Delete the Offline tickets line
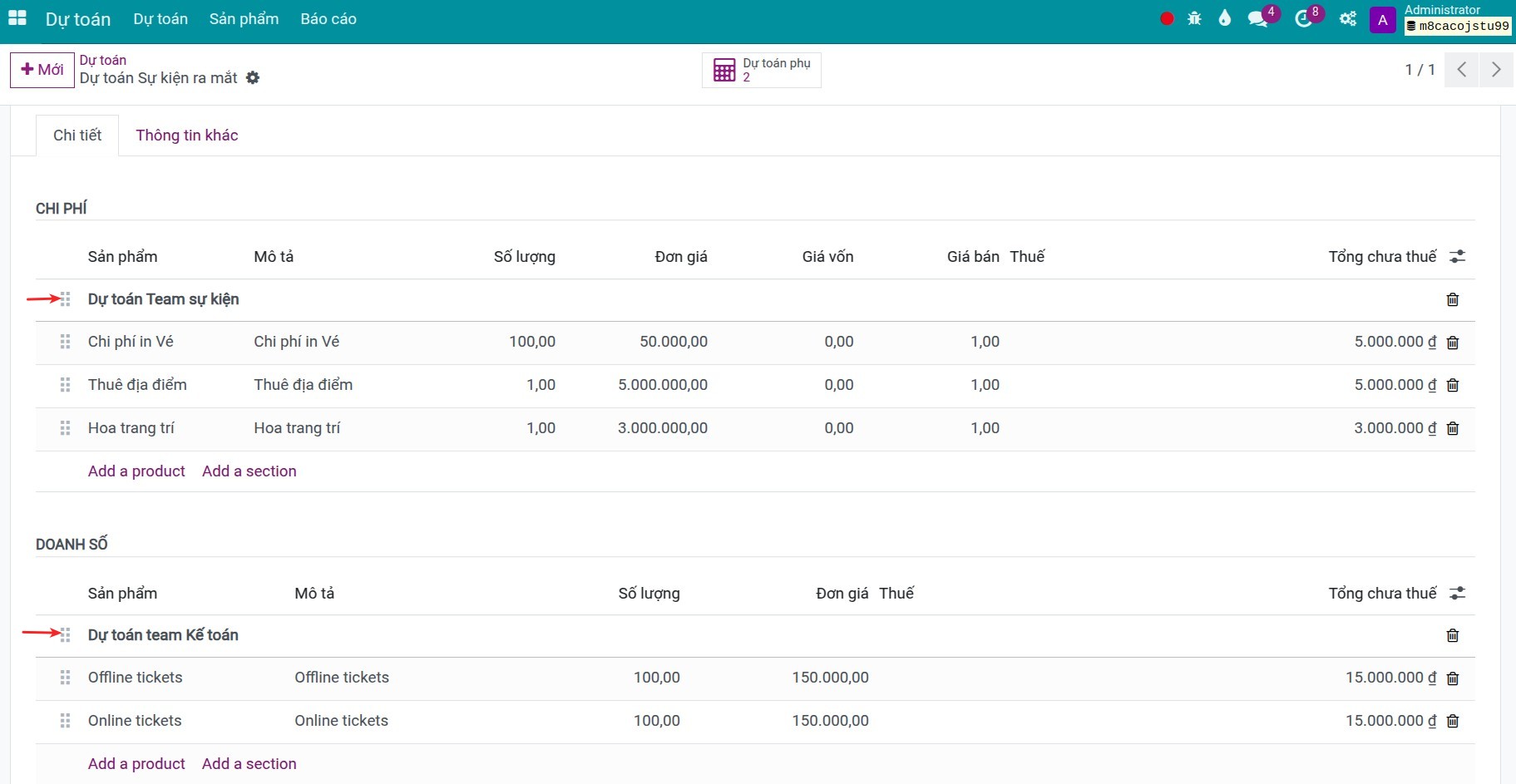Image resolution: width=1516 pixels, height=784 pixels. click(1453, 678)
